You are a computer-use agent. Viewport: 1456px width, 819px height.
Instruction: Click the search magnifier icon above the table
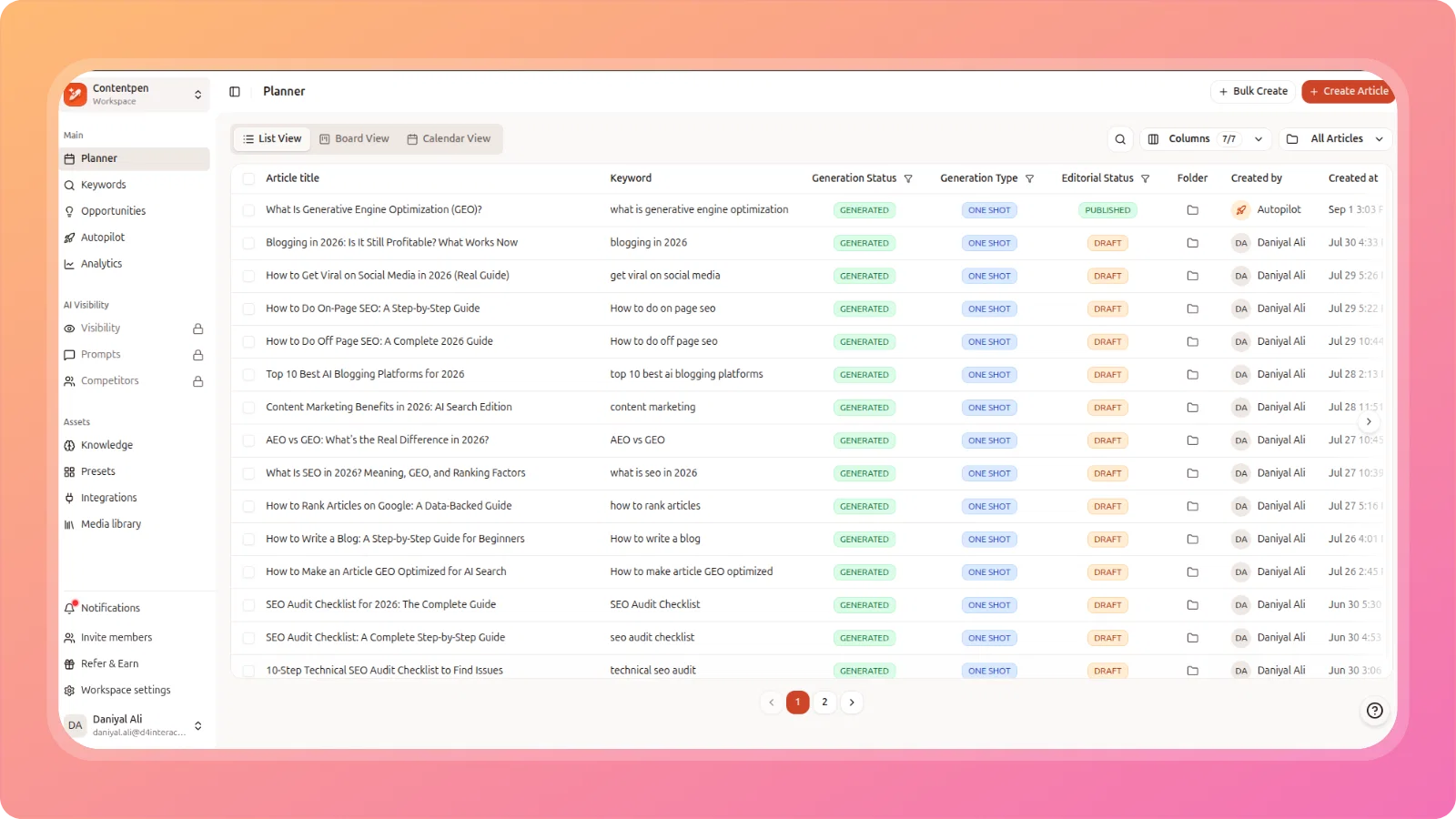[x=1120, y=139]
